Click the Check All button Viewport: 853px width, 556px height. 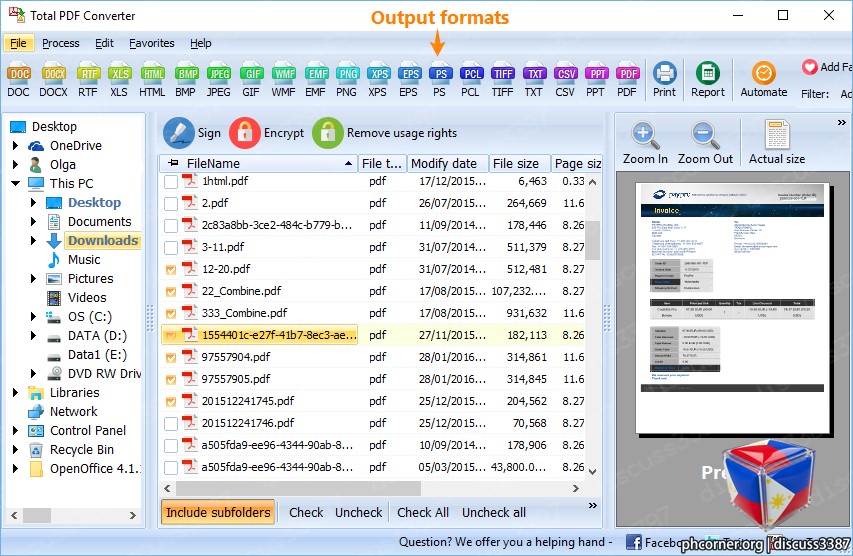point(423,512)
